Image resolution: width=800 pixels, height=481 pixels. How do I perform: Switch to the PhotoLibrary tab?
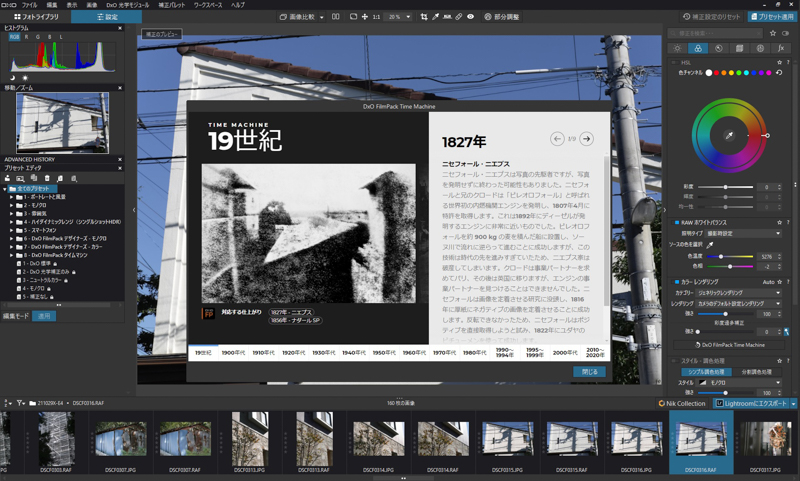pyautogui.click(x=36, y=17)
